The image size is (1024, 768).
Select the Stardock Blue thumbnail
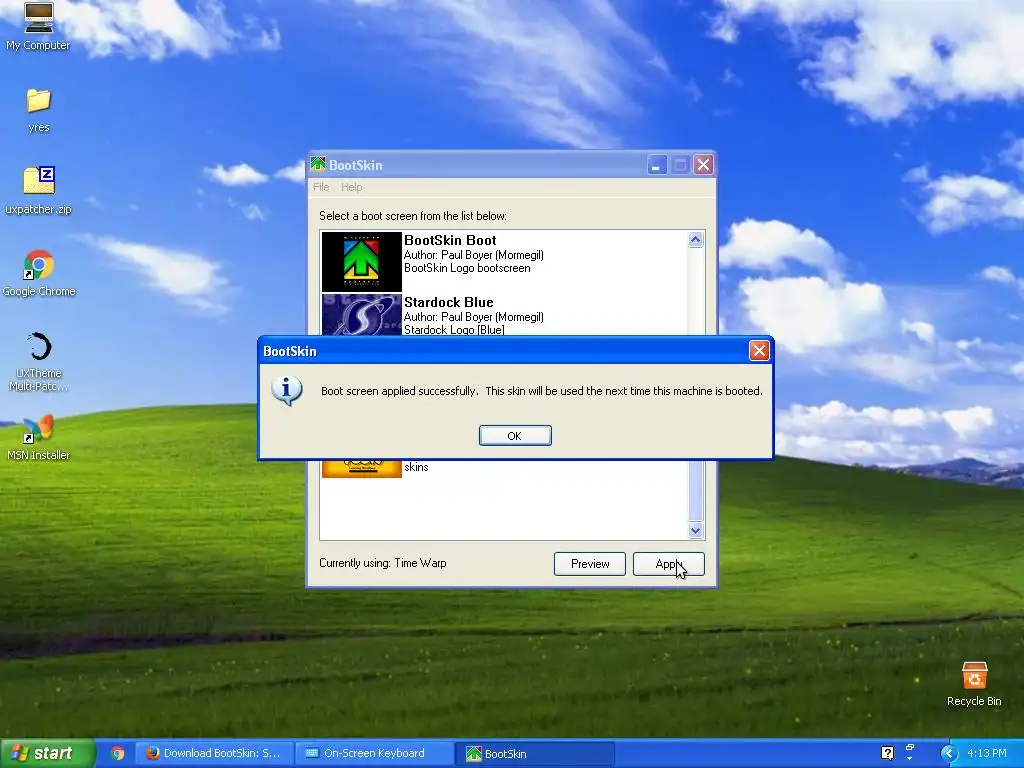(362, 315)
